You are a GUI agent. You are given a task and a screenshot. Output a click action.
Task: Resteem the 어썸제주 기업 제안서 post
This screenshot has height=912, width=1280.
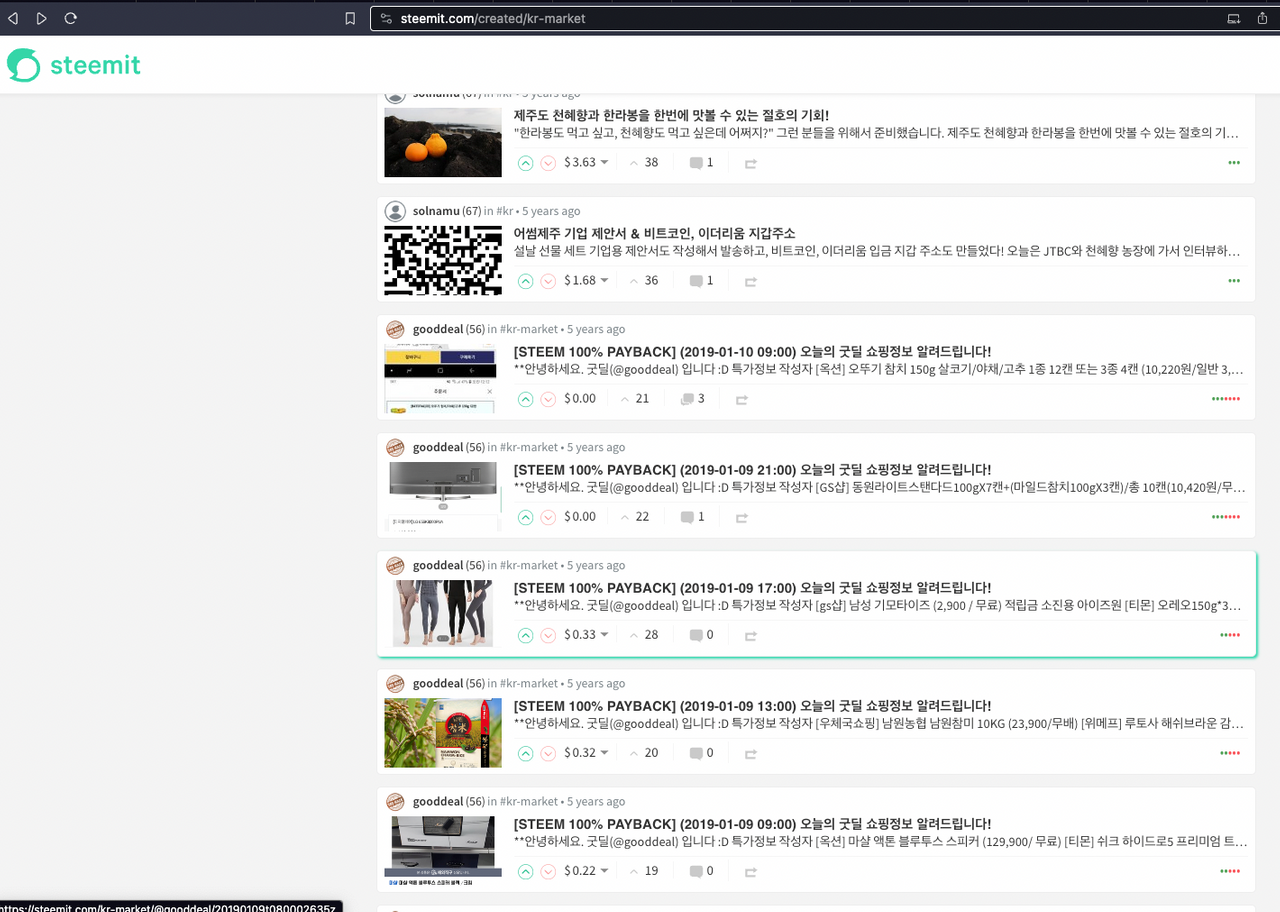click(x=750, y=281)
